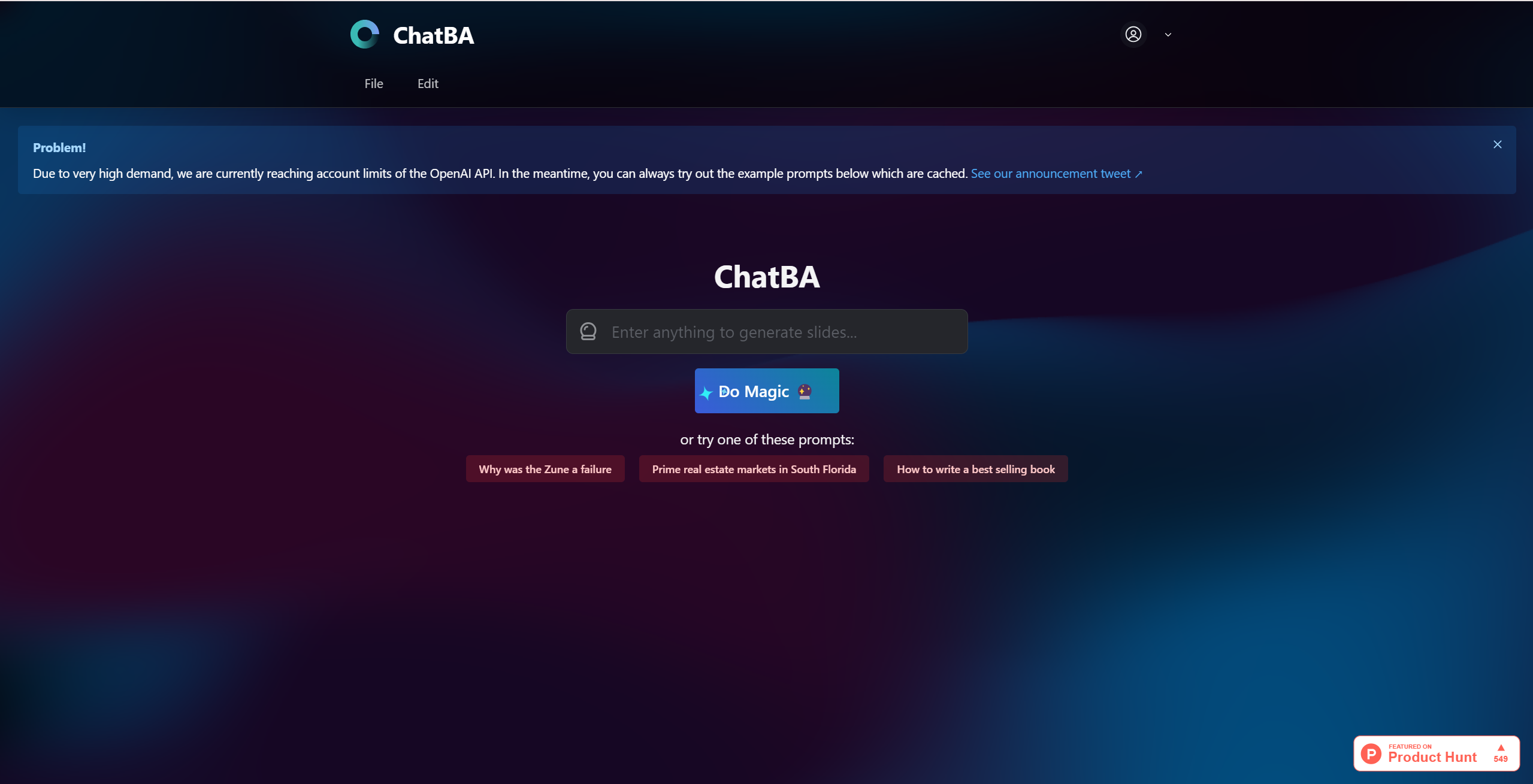Dismiss the Problem alert banner
This screenshot has height=784, width=1533.
1497,144
